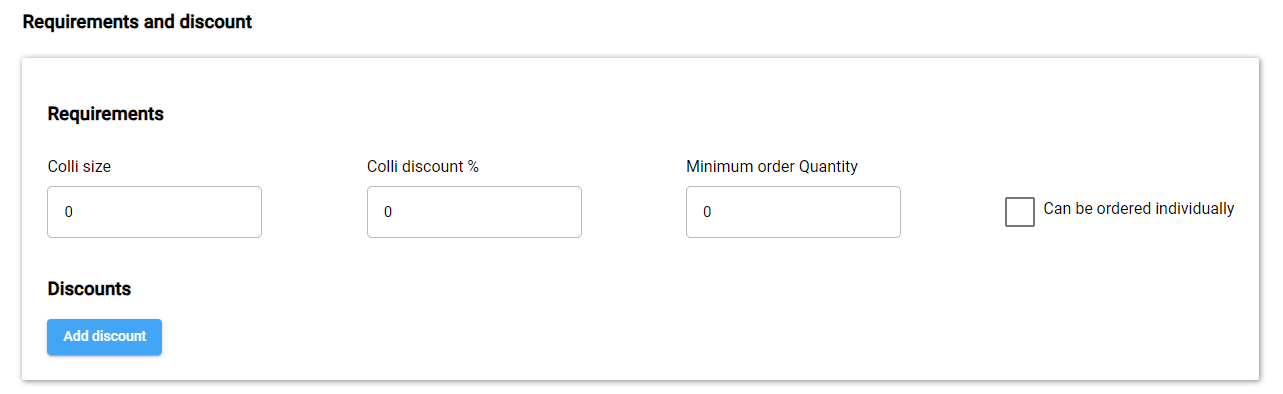Click into the Minimum order Quantity field

click(x=793, y=212)
